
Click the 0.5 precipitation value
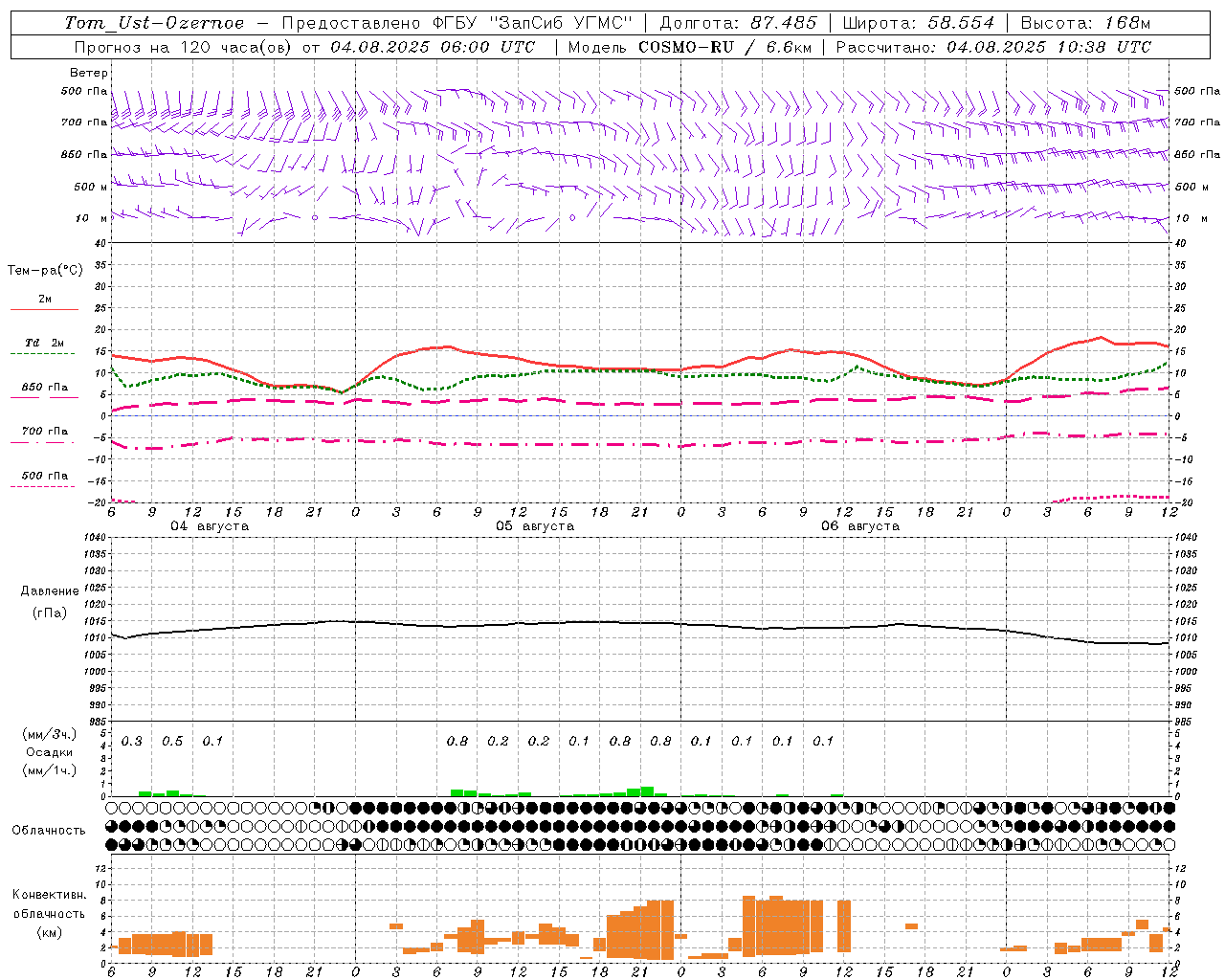172,742
